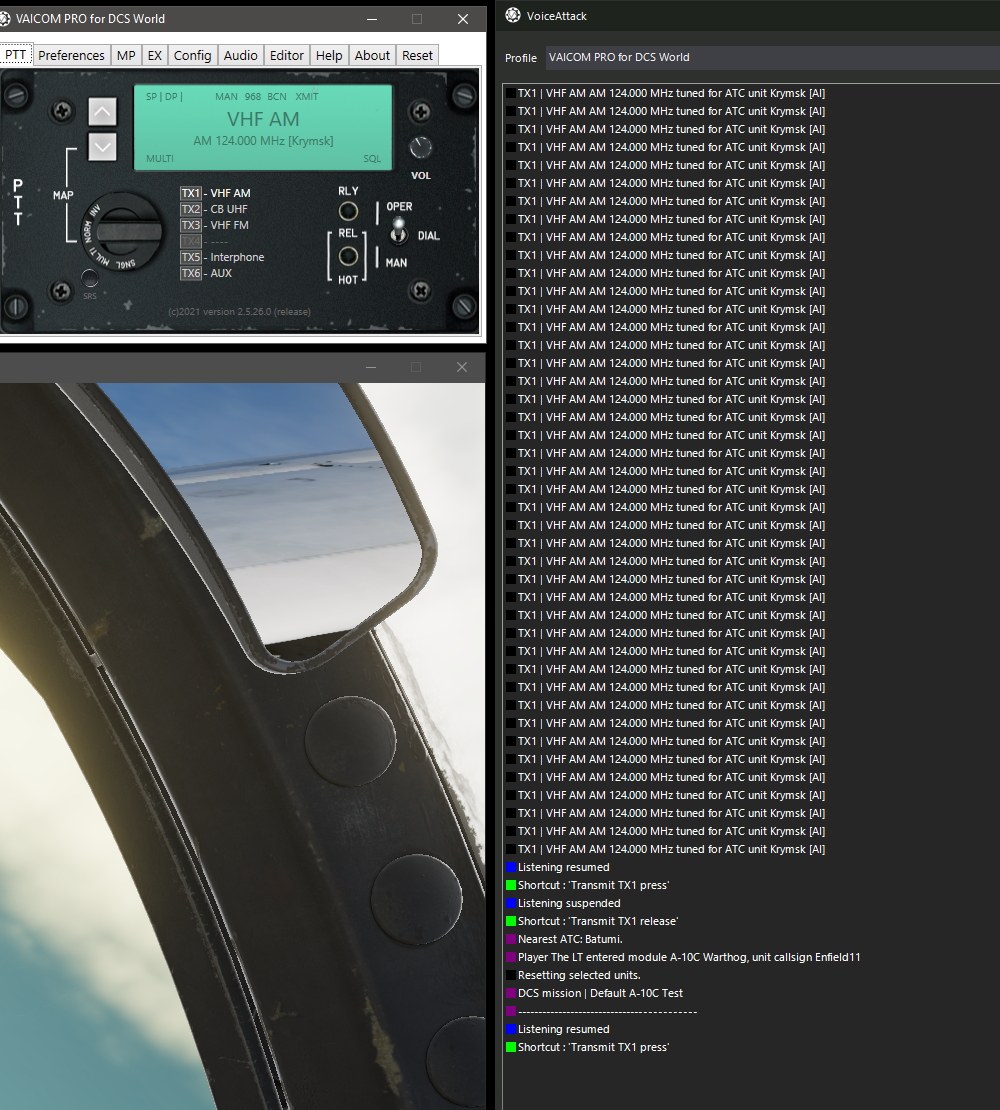Click the PTT mode rotary selector knob
This screenshot has width=1000, height=1110.
tap(123, 231)
